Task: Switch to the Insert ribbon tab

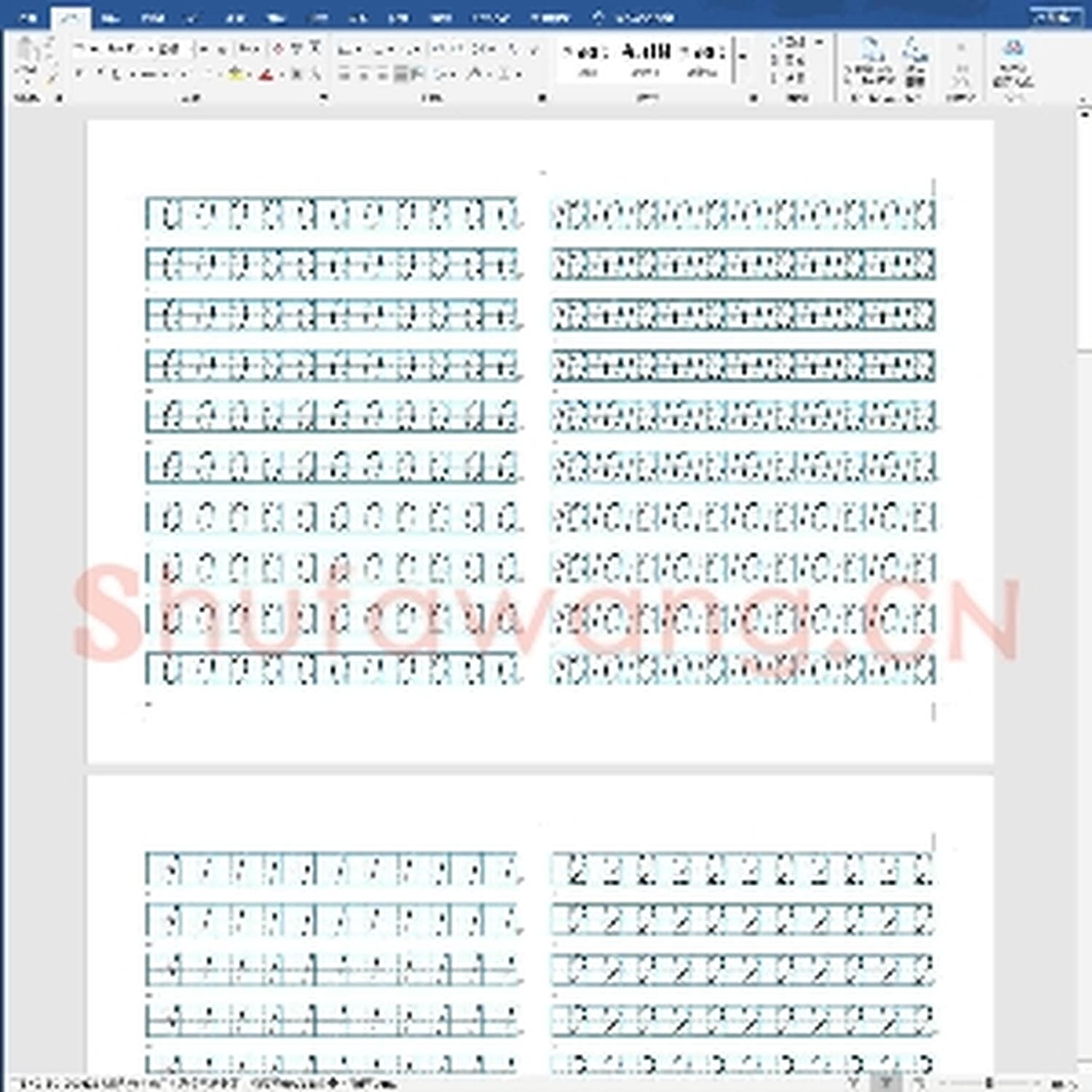Action: click(x=111, y=17)
